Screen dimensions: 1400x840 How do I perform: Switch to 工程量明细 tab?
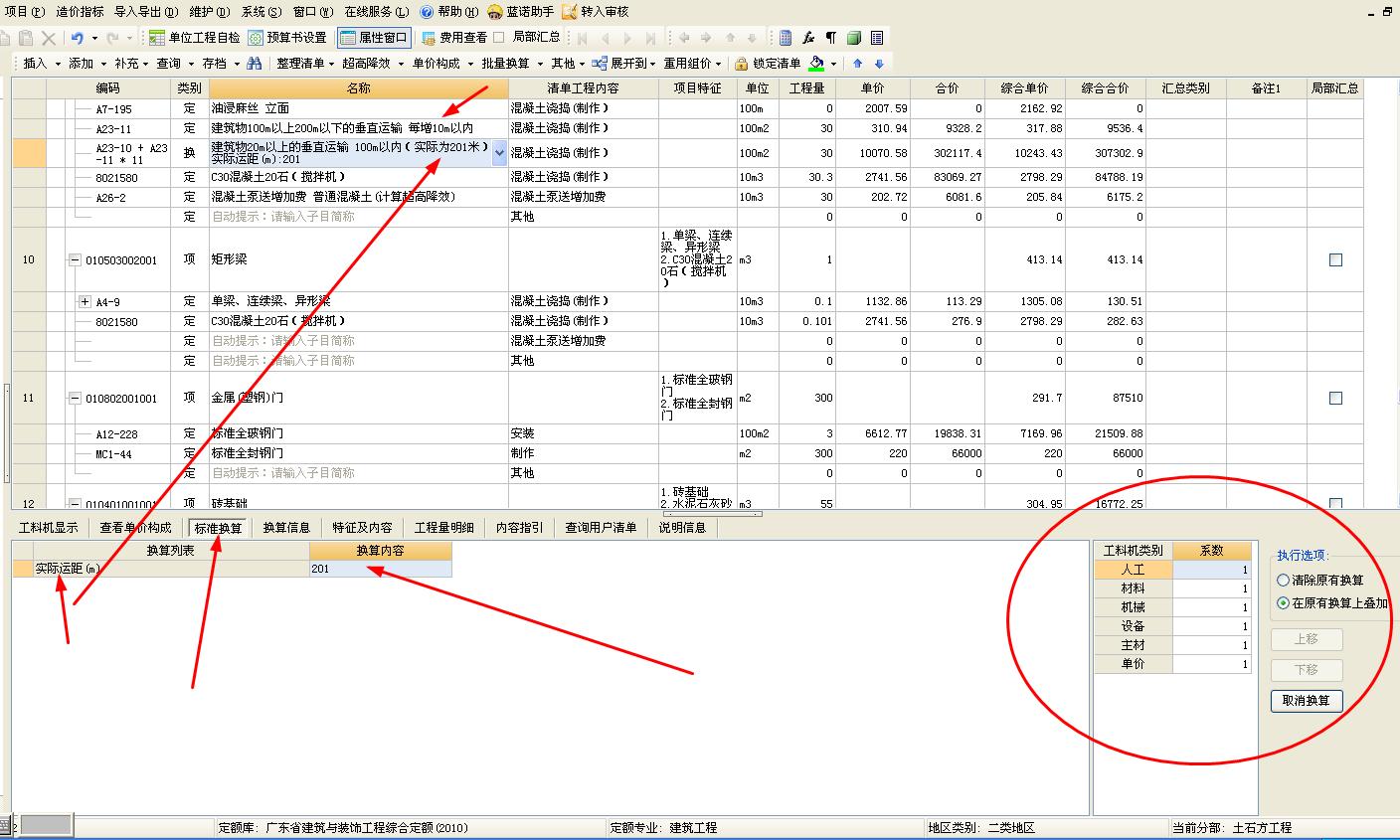pyautogui.click(x=443, y=528)
